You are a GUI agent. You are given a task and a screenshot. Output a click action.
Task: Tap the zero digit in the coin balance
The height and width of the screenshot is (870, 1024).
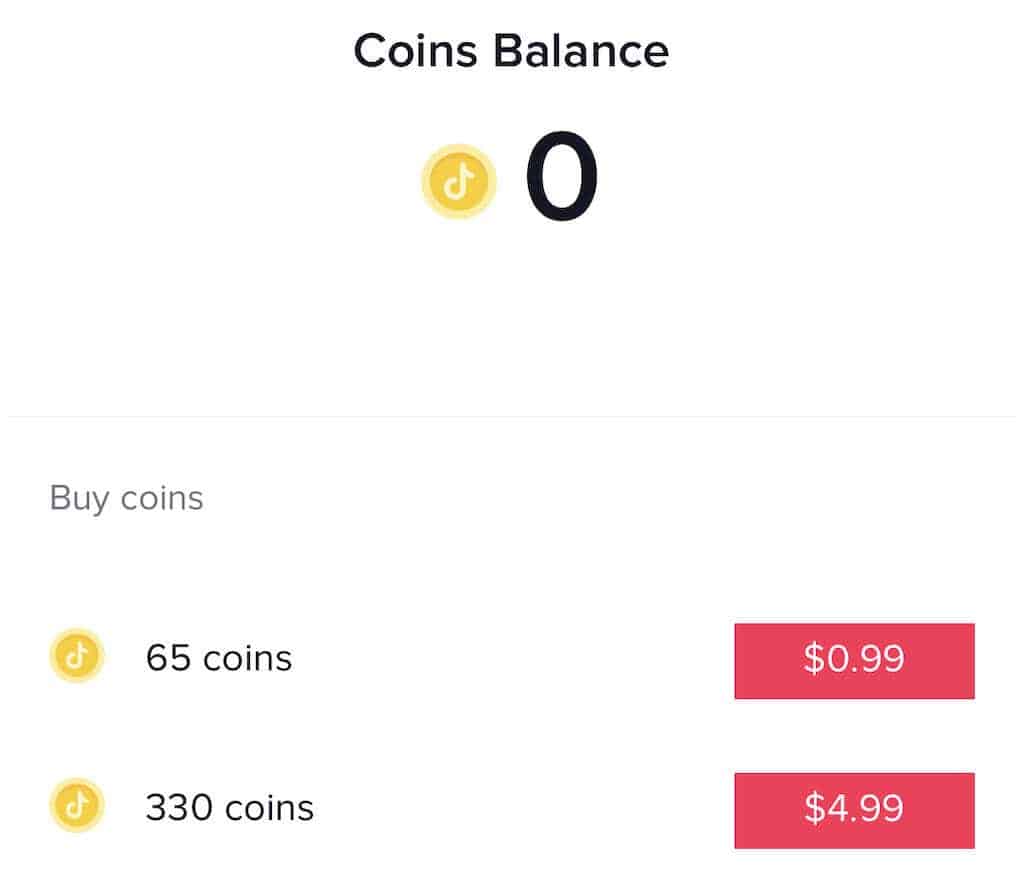coord(561,180)
